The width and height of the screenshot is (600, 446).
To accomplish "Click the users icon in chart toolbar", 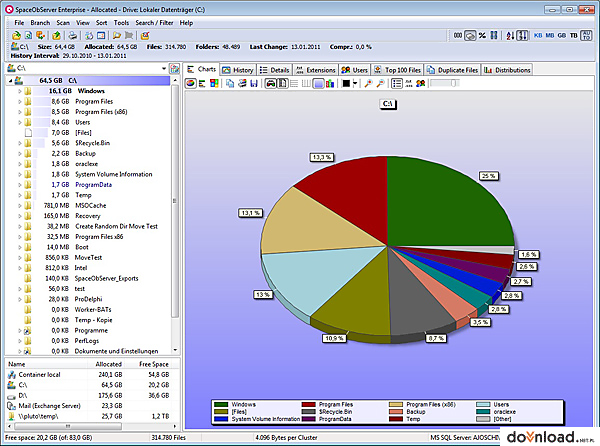I will 421,83.
